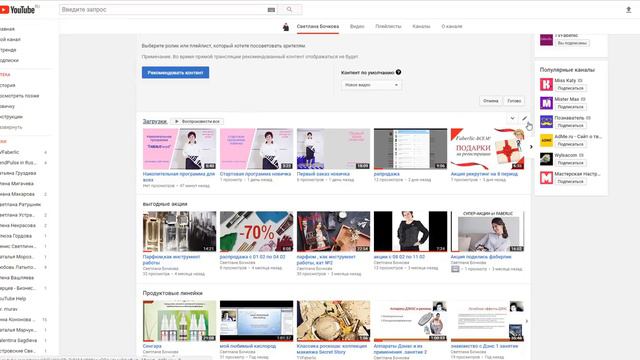Open мой любимый кислород title link
640x360 pixels.
[x=248, y=346]
